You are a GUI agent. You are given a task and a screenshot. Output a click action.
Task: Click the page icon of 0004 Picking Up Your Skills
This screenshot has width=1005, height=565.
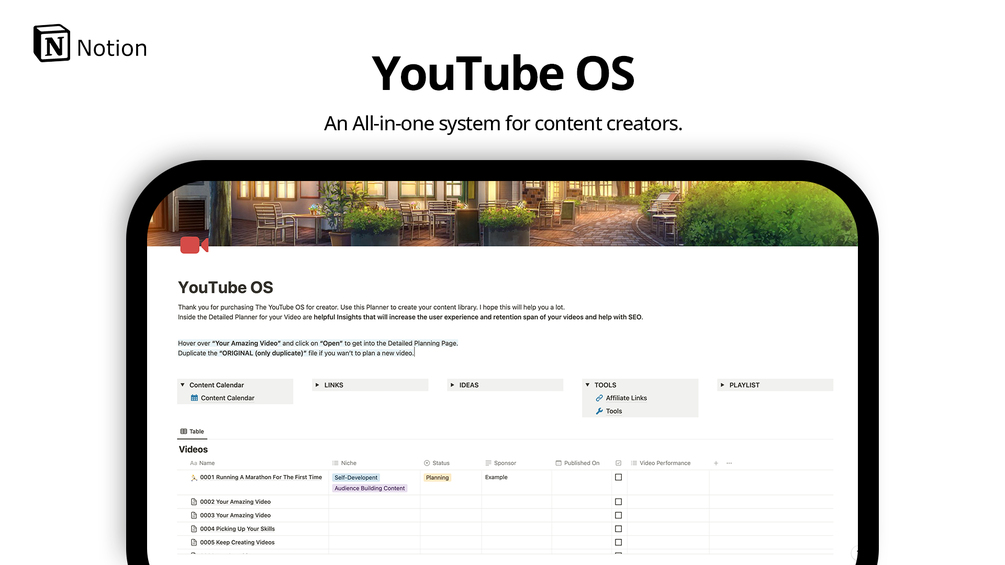[x=194, y=528]
